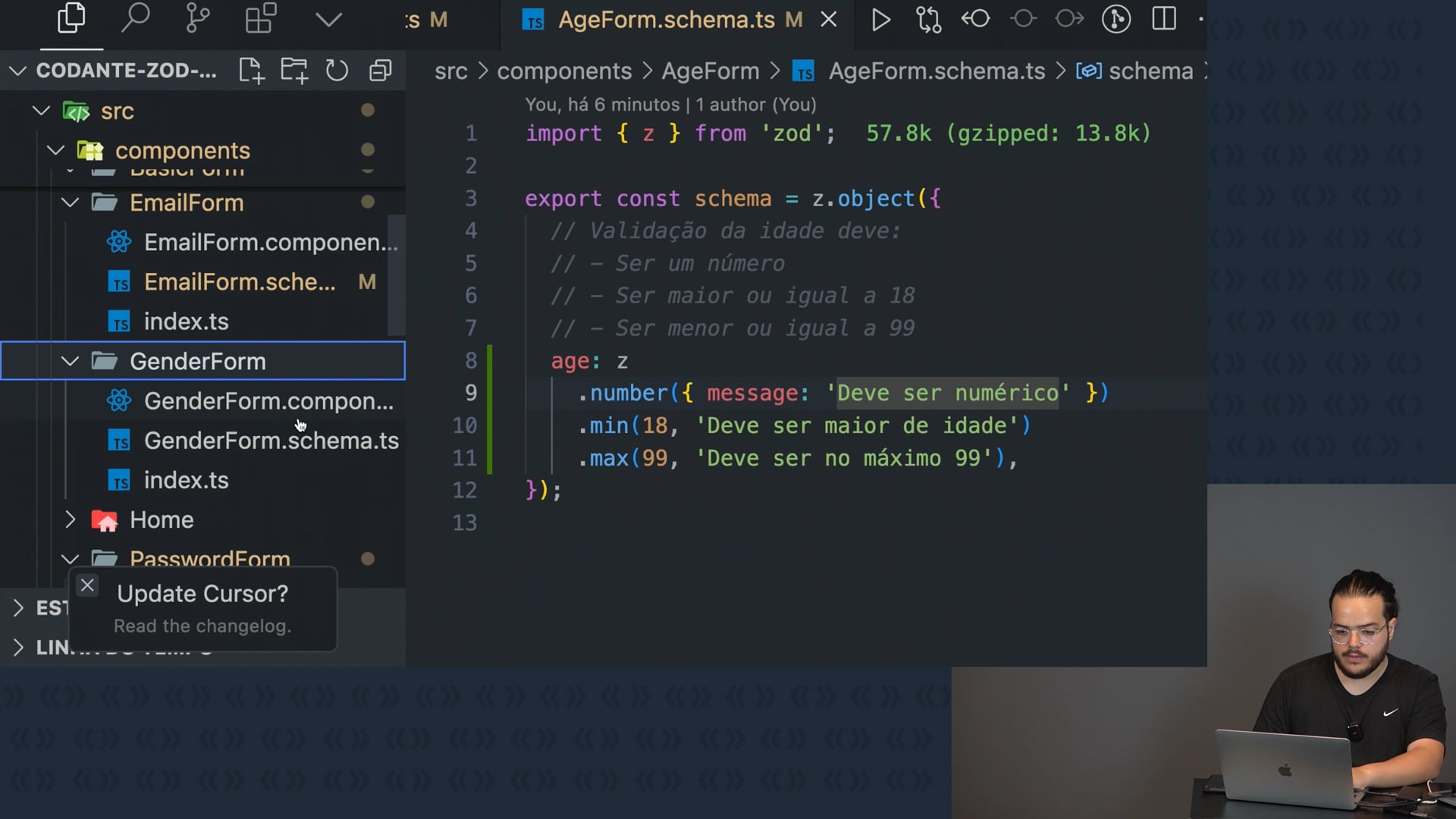Image resolution: width=1456 pixels, height=819 pixels.
Task: Click the New Folder icon in explorer
Action: click(x=294, y=71)
